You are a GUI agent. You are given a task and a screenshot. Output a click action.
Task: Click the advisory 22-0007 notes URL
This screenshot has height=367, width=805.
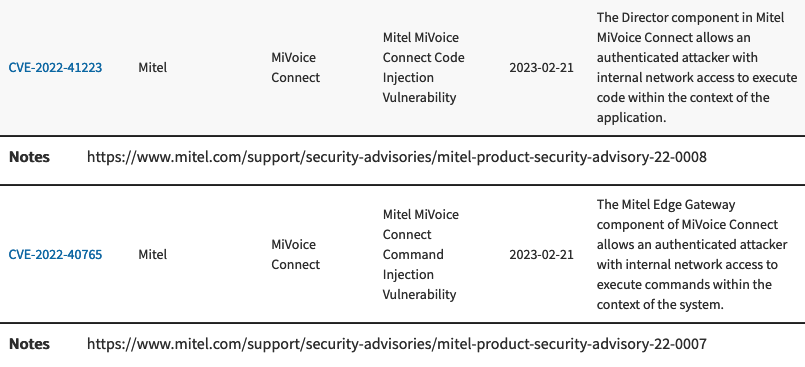(x=396, y=343)
